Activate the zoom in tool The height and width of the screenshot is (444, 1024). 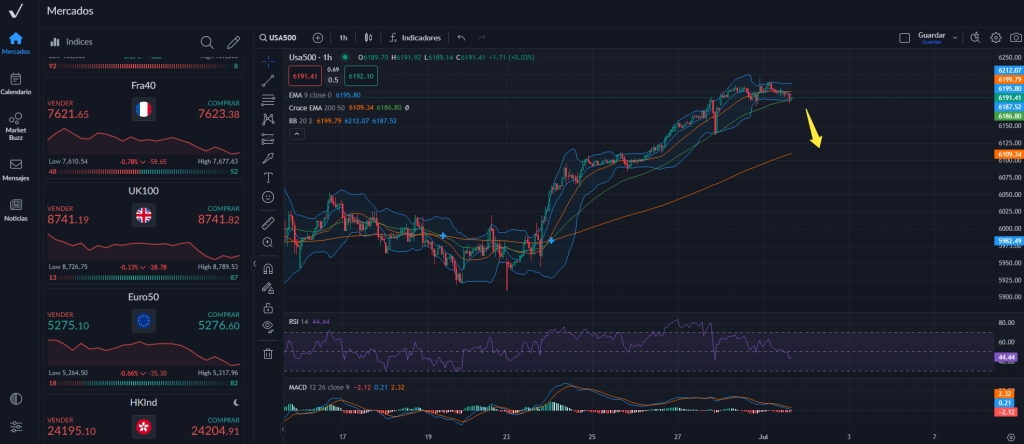coord(268,242)
